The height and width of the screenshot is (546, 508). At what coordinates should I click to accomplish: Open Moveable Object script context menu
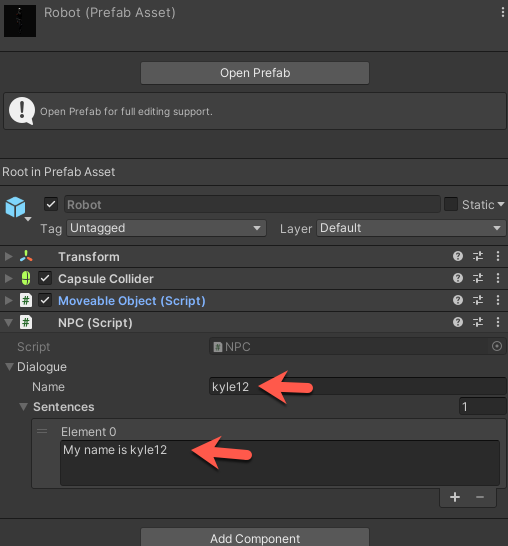(x=498, y=300)
